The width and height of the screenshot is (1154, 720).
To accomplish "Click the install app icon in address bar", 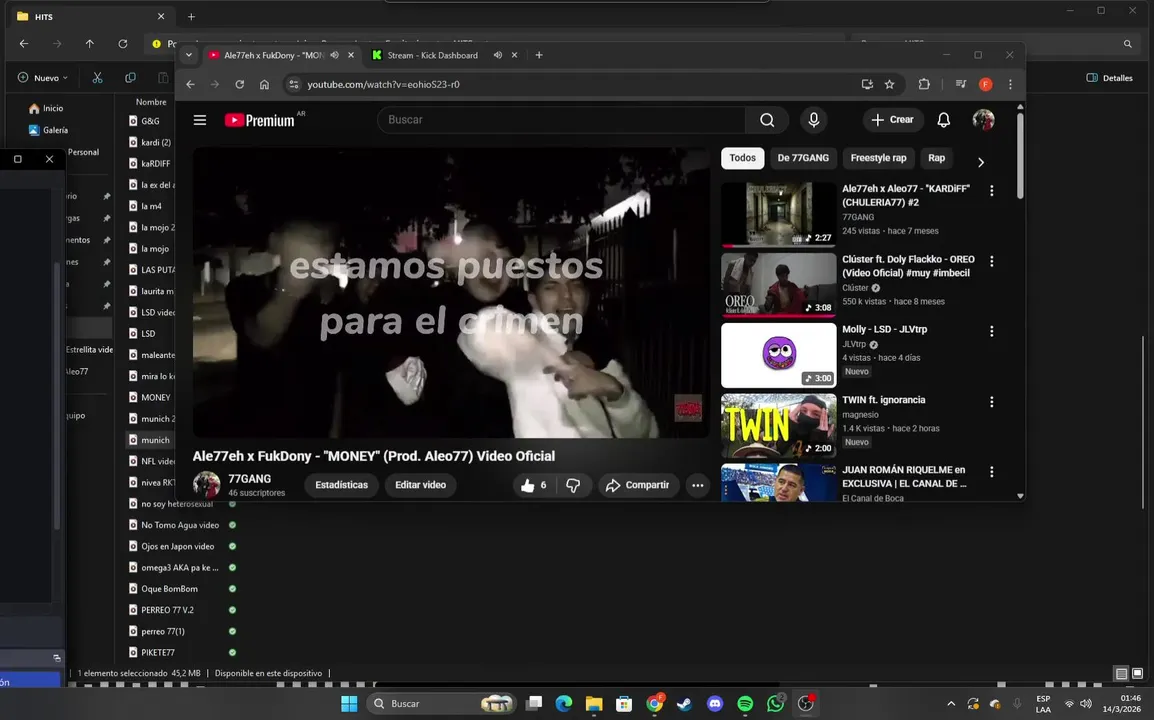I will click(x=867, y=85).
